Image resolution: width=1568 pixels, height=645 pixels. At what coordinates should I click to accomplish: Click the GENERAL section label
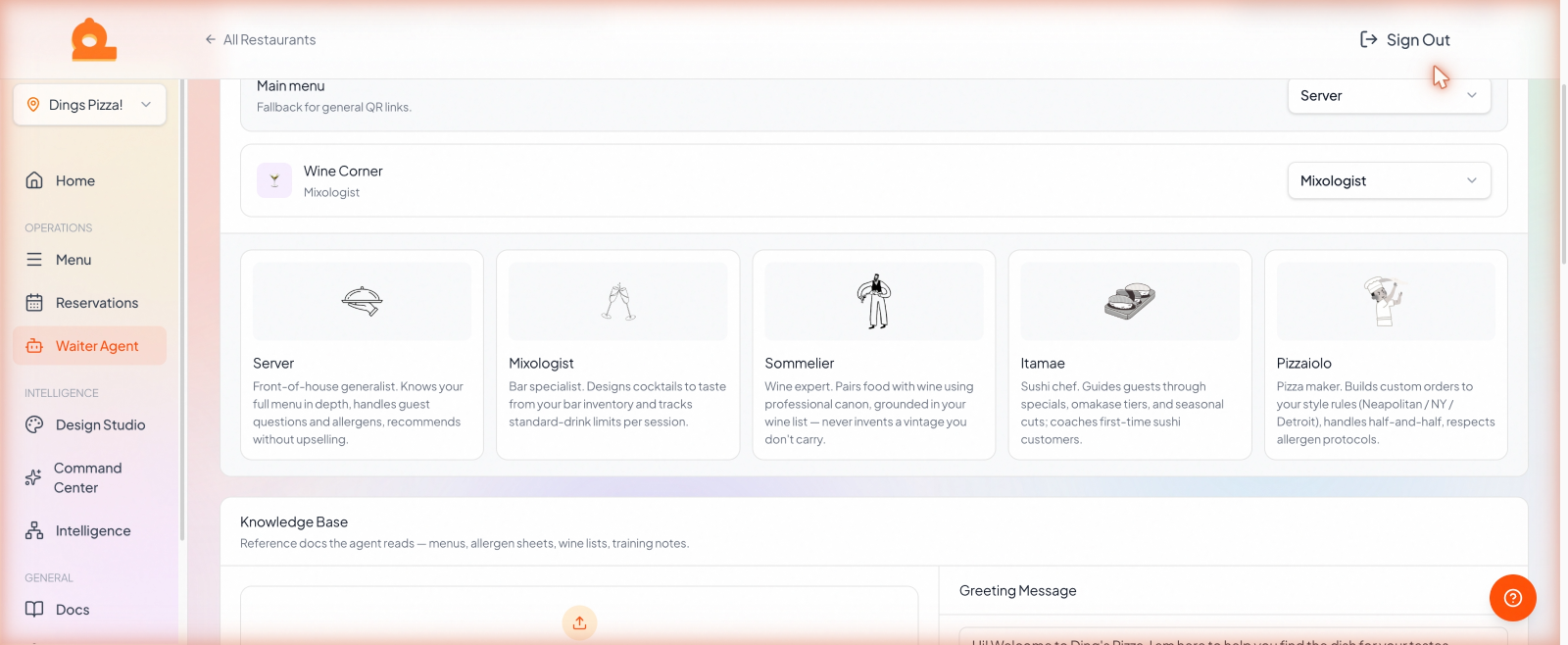49,578
